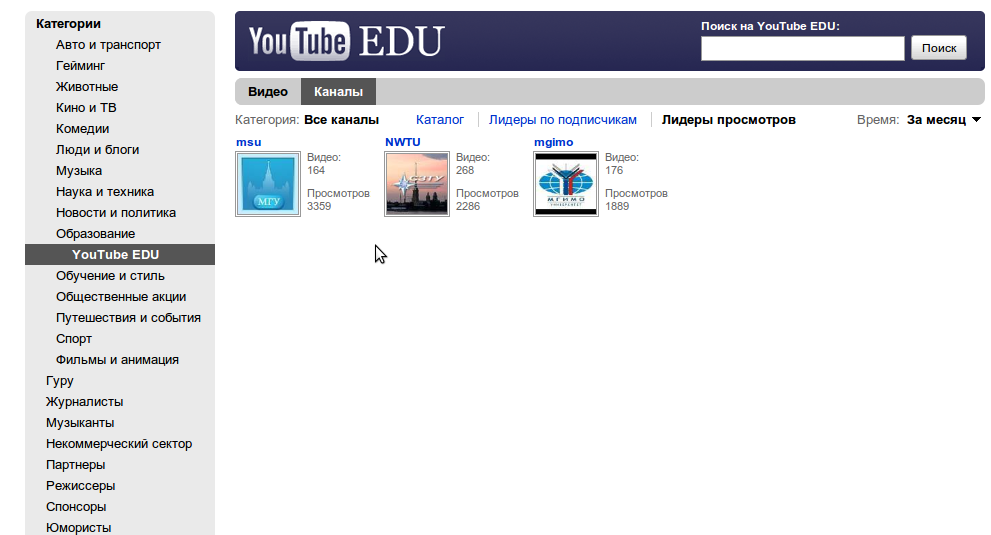
Task: Focus the YouTube EDU search field
Action: 803,48
